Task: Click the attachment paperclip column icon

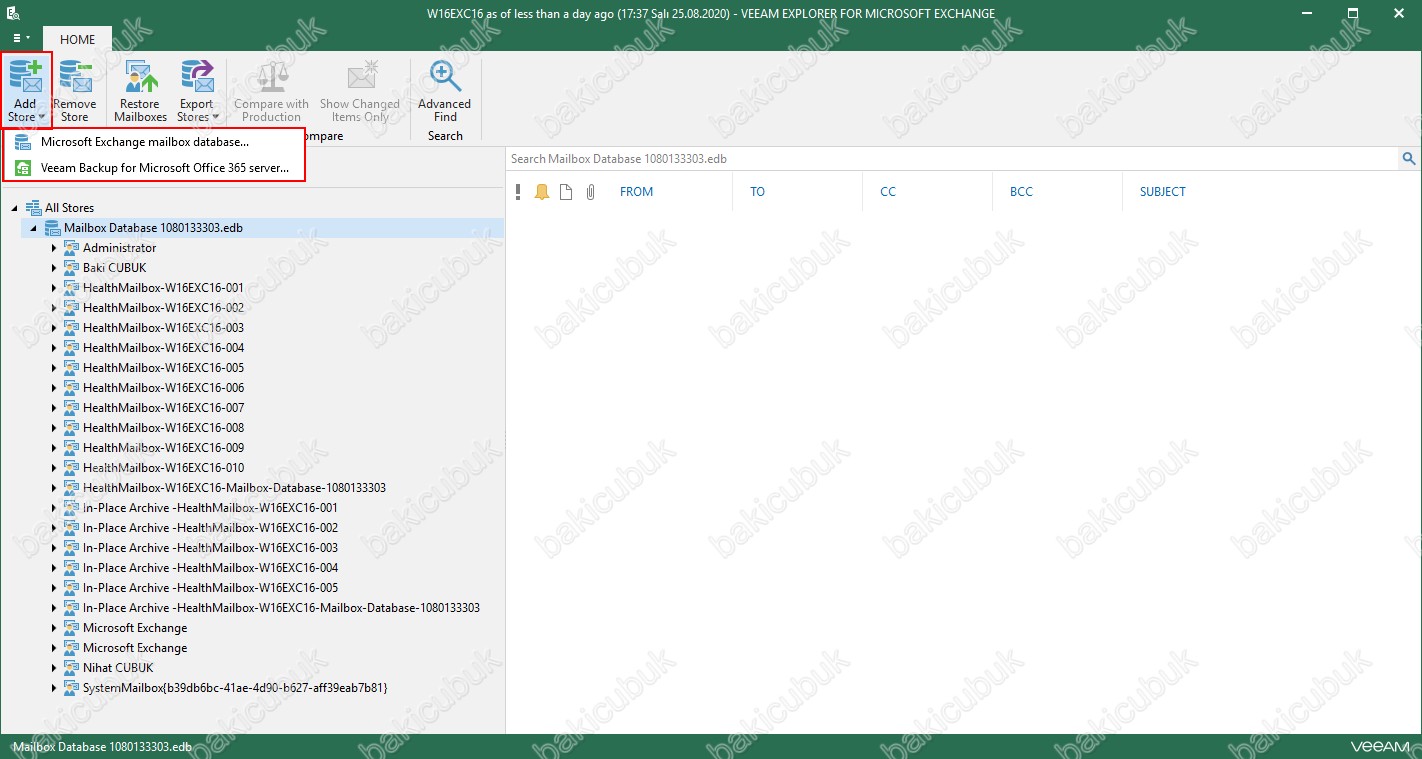Action: tap(590, 192)
